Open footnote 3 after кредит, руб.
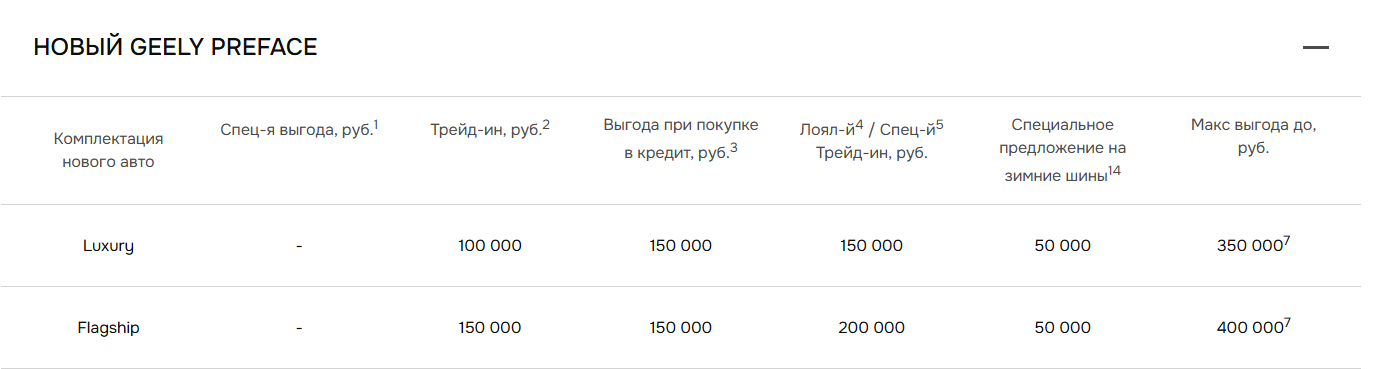This screenshot has width=1374, height=369. 733,148
